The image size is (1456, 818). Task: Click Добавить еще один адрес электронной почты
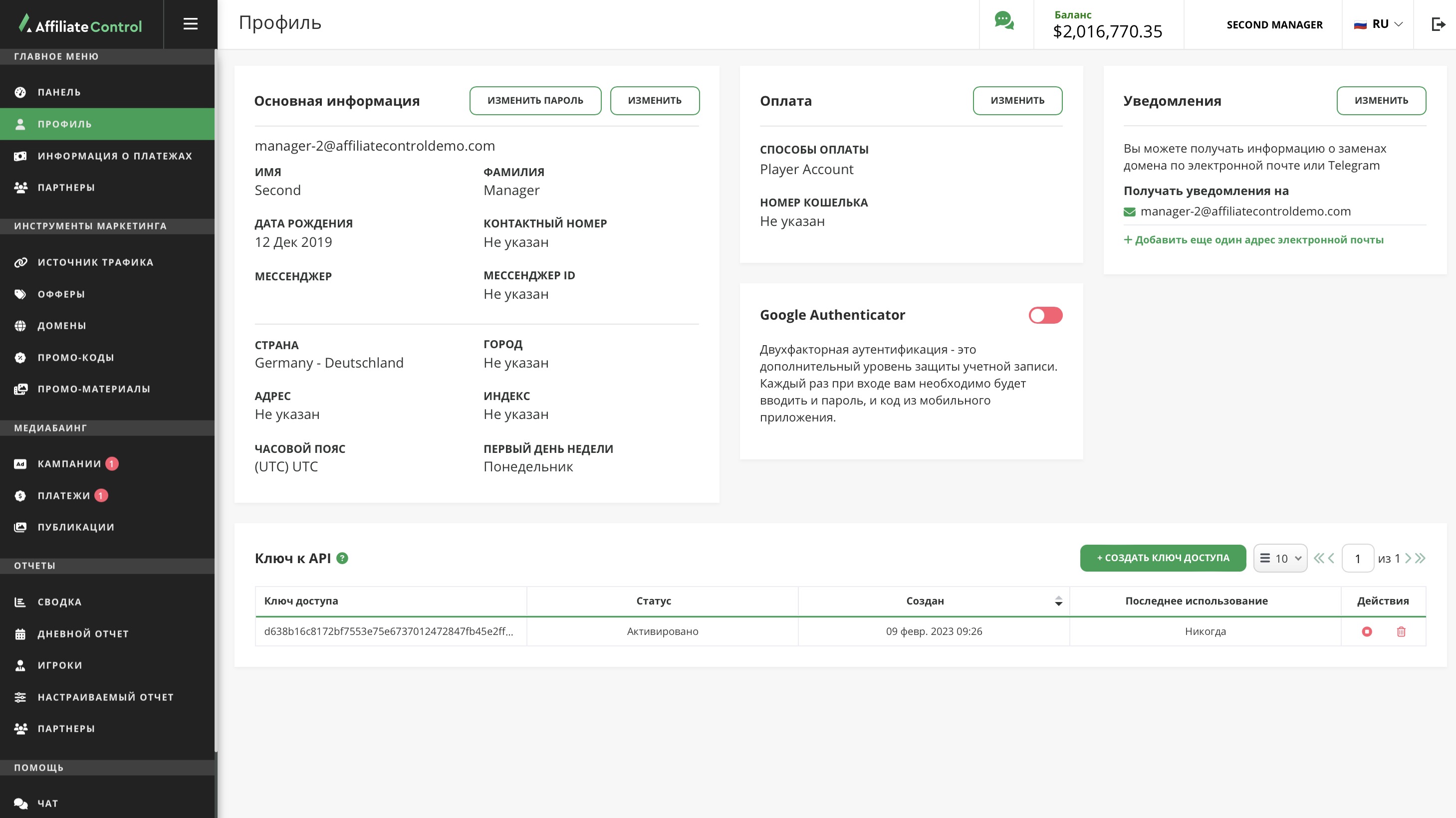tap(1253, 239)
